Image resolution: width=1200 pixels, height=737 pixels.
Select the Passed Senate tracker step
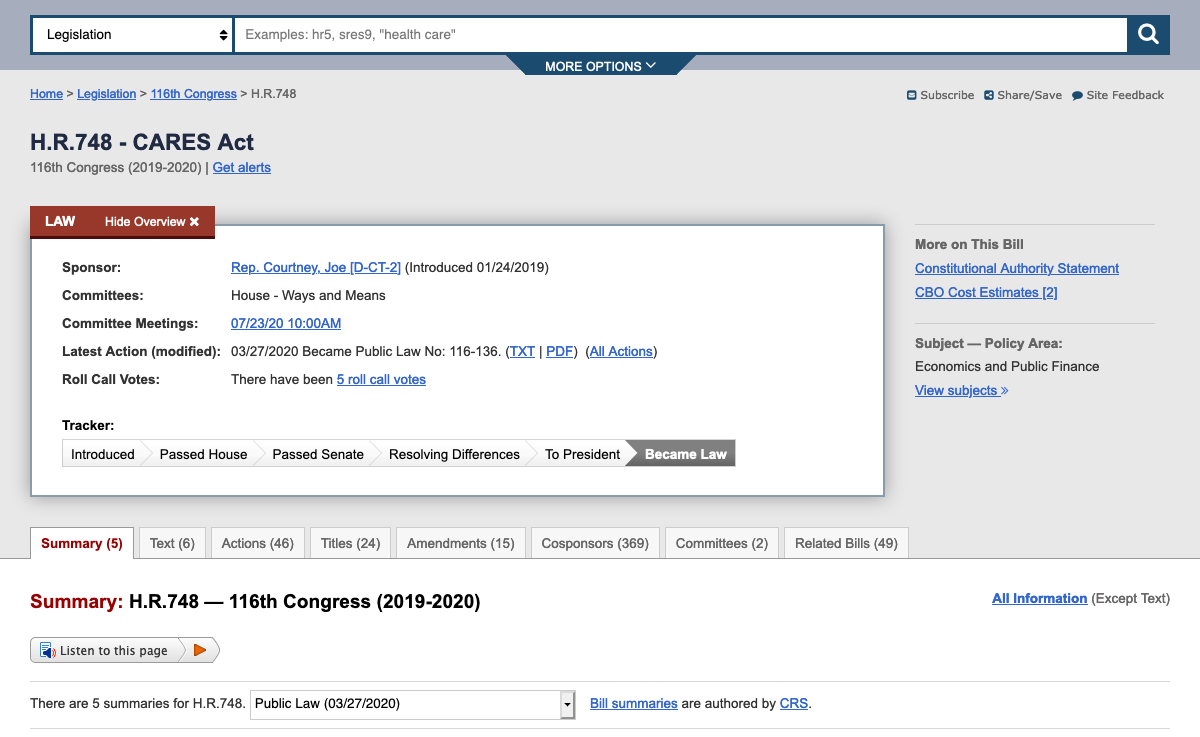(317, 454)
